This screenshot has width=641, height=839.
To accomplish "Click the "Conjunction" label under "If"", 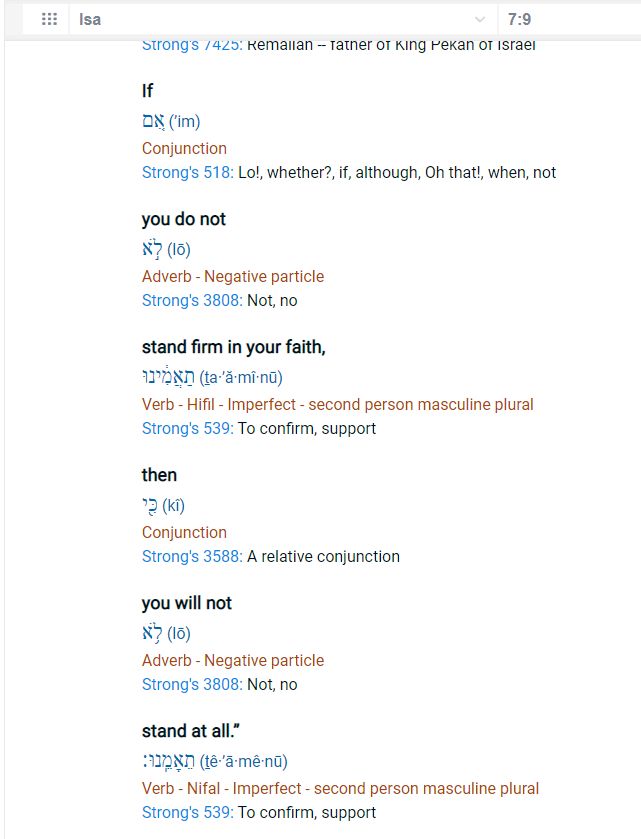I will pos(184,148).
